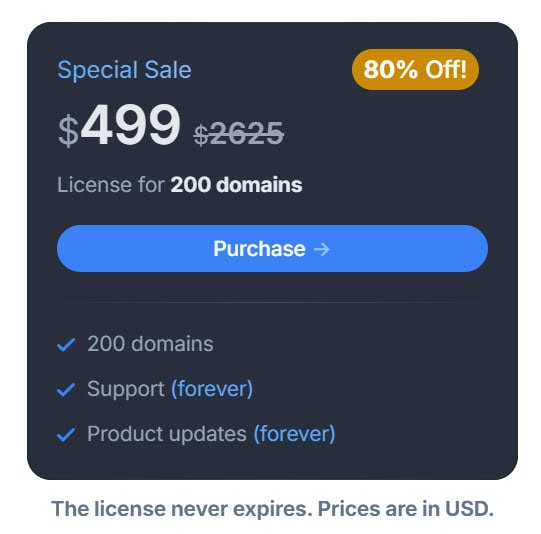Click the blue Purchase button
Screen dimensions: 541x534
[x=272, y=248]
